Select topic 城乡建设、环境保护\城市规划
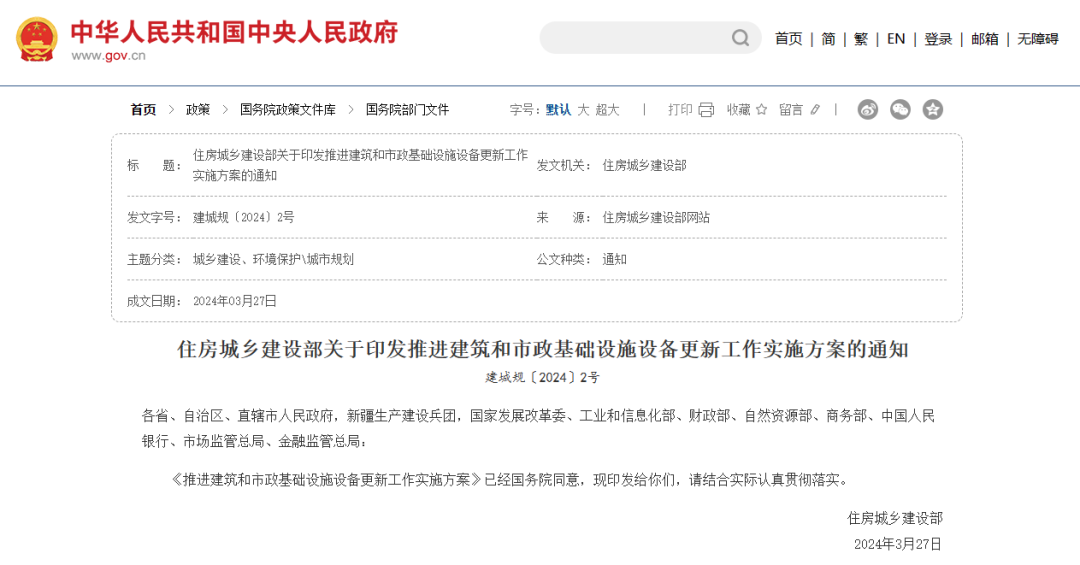Viewport: 1080px width, 565px height. [273, 259]
